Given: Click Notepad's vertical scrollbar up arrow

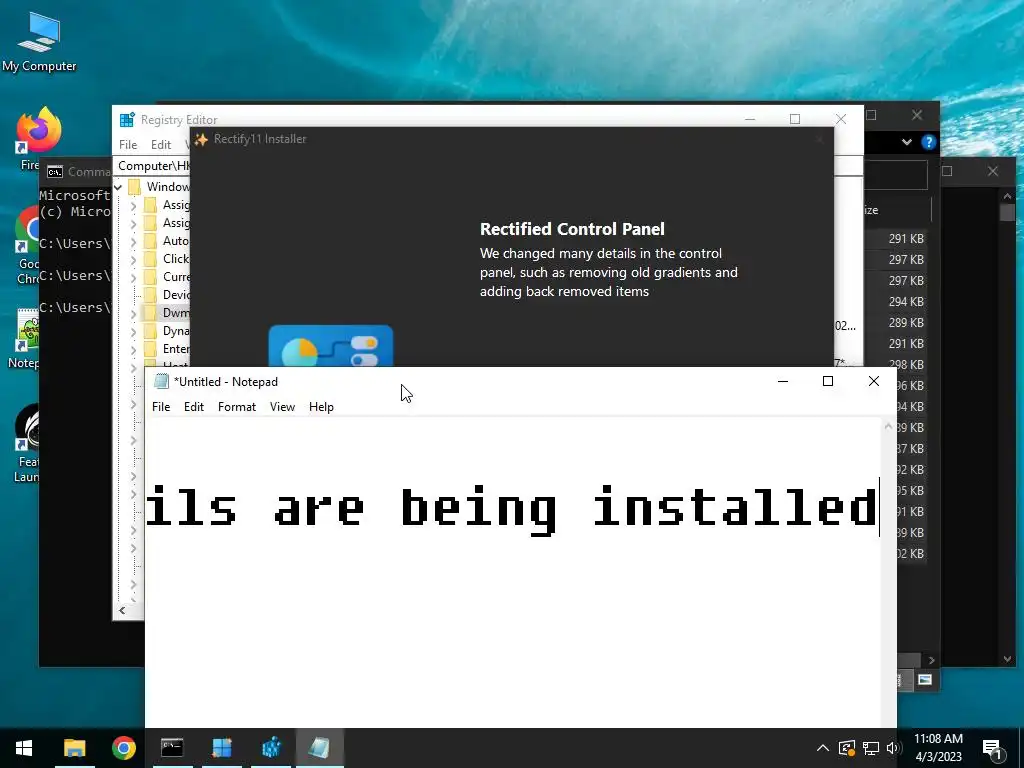Looking at the screenshot, I should (x=888, y=426).
